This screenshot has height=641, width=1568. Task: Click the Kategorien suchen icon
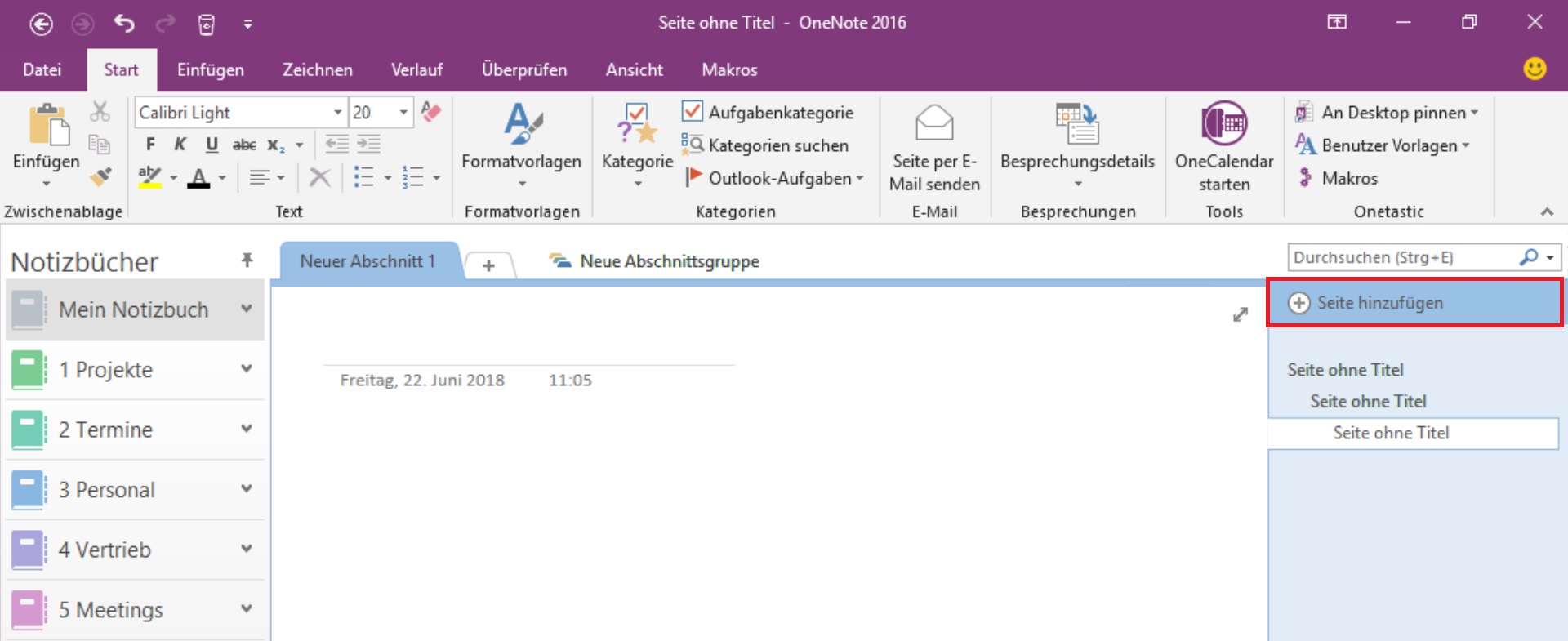[x=692, y=145]
